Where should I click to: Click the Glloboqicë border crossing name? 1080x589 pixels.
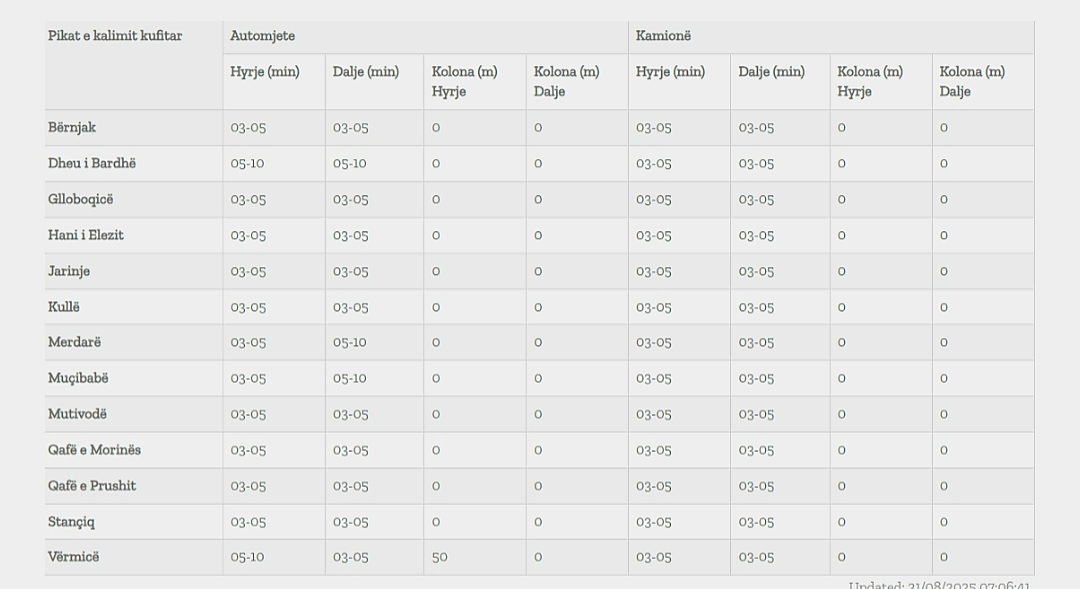coord(81,199)
